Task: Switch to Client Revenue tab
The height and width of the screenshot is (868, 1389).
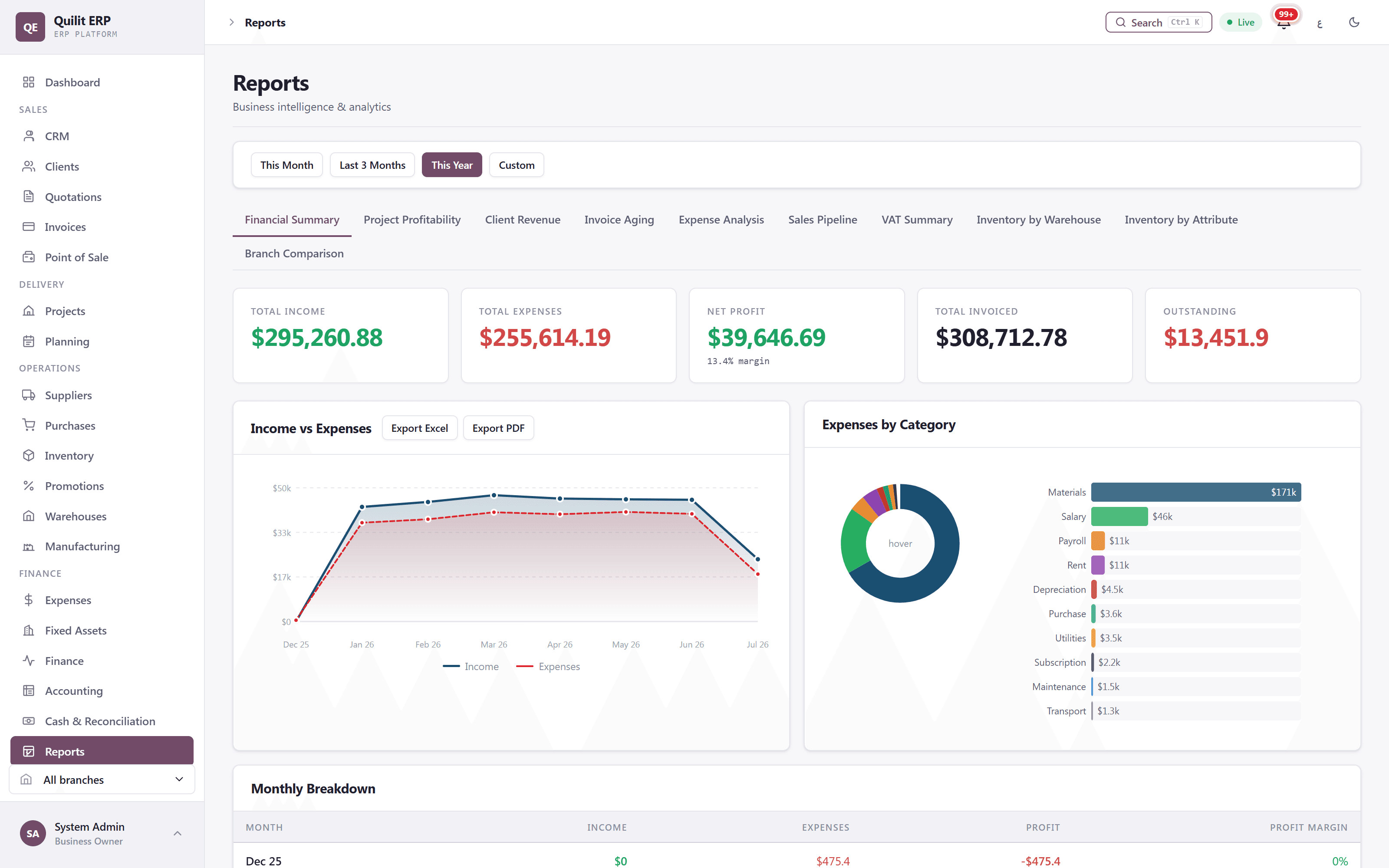Action: [522, 220]
